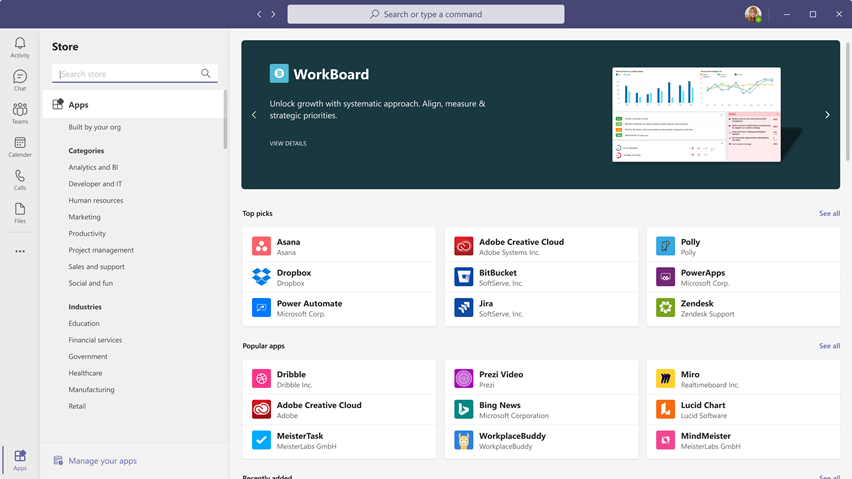This screenshot has height=479, width=852.
Task: Click the WorkBoard dashboard preview image
Action: [696, 115]
